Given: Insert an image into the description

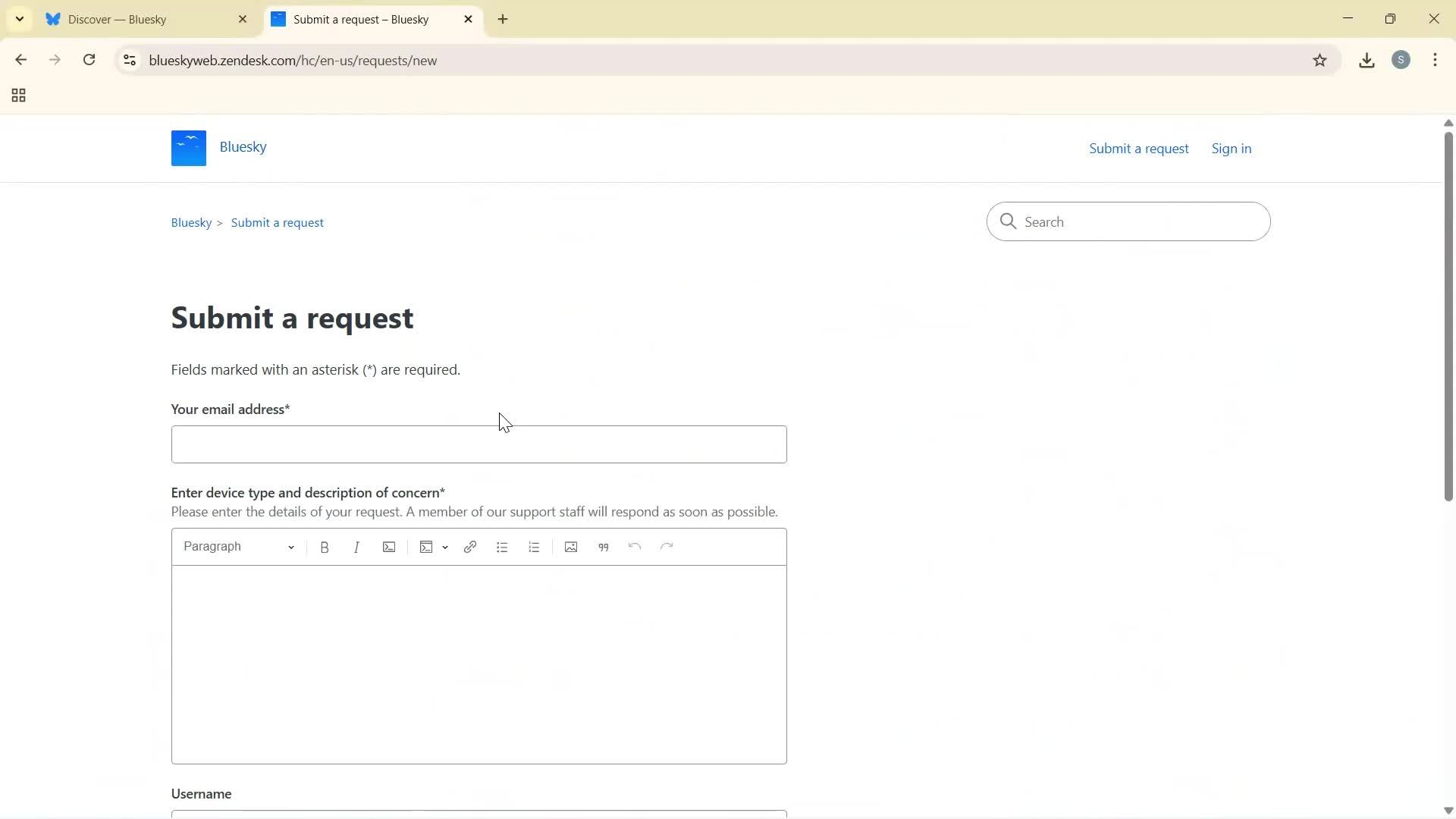Looking at the screenshot, I should (x=571, y=547).
